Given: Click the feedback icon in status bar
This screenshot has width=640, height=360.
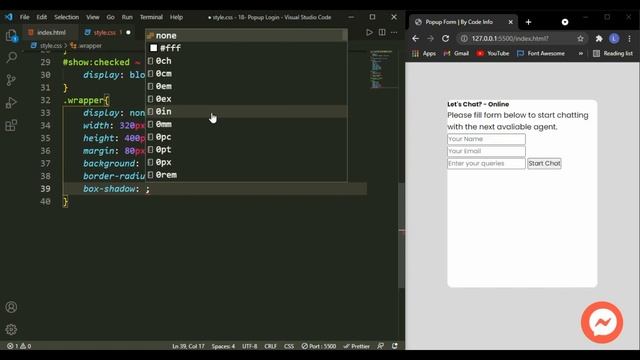Looking at the screenshot, I should [x=380, y=346].
